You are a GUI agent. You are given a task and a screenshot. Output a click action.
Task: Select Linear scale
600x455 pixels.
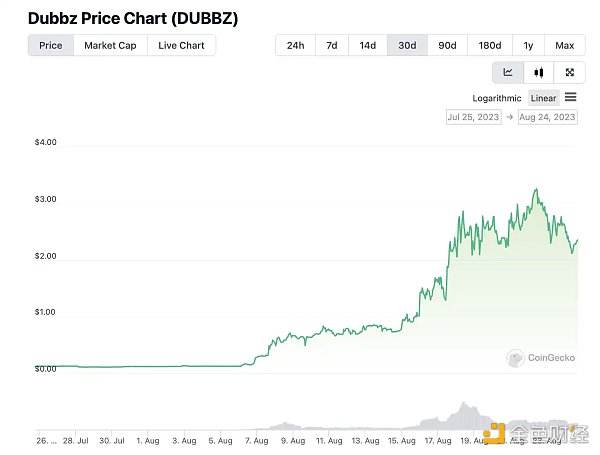(x=544, y=98)
